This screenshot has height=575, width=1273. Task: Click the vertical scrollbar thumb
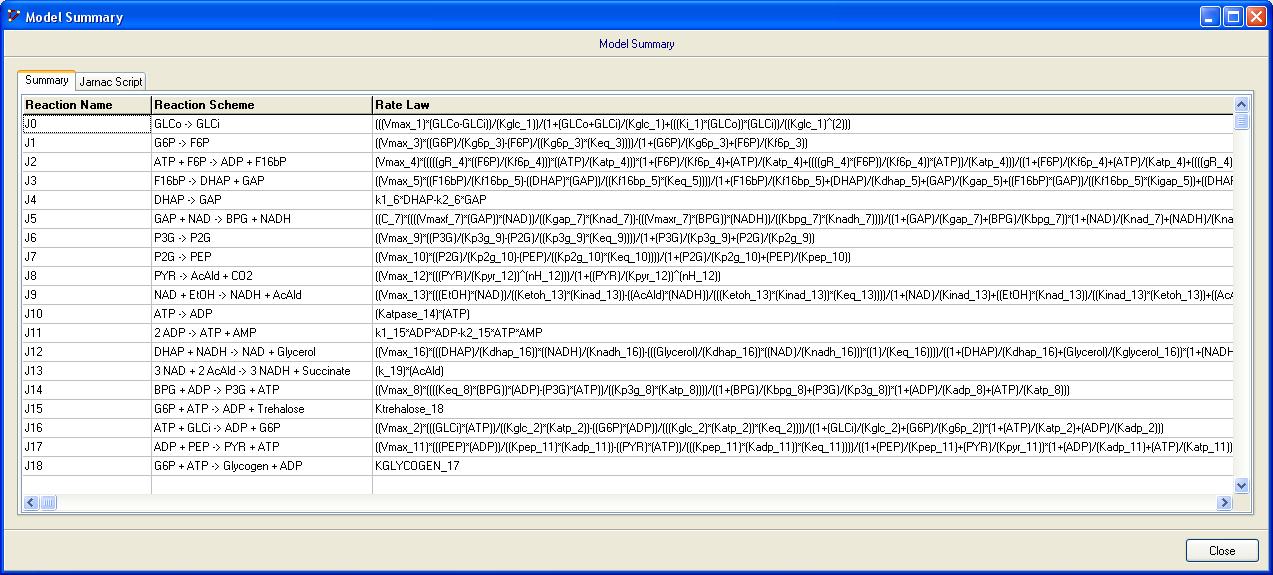point(1241,121)
